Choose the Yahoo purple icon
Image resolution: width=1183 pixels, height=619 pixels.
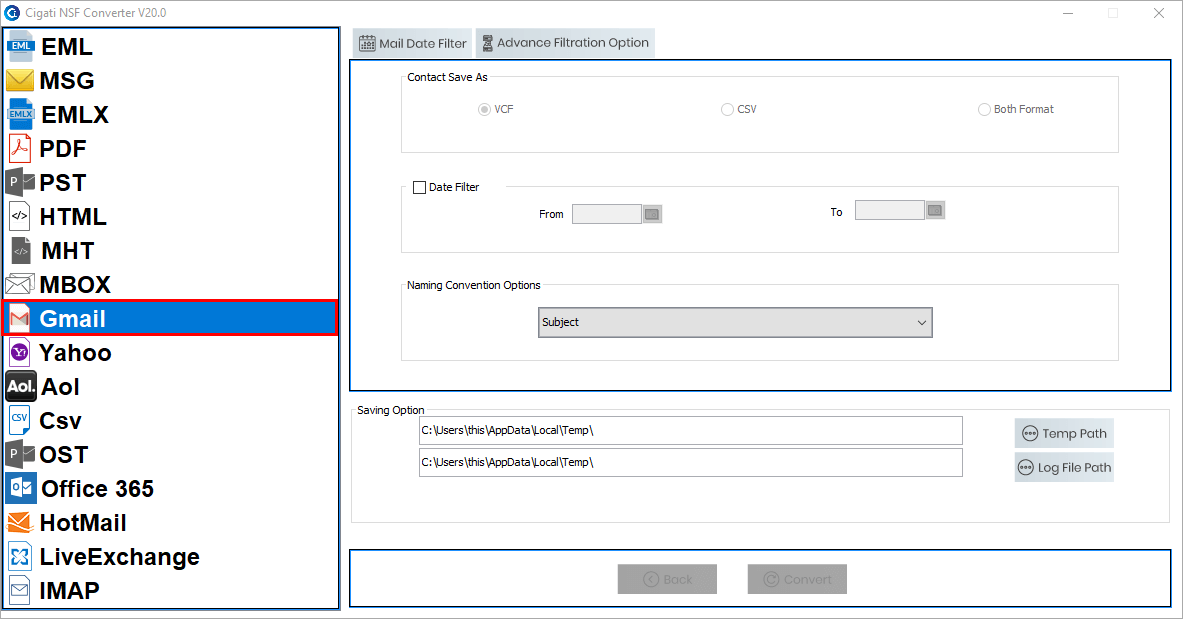[20, 353]
